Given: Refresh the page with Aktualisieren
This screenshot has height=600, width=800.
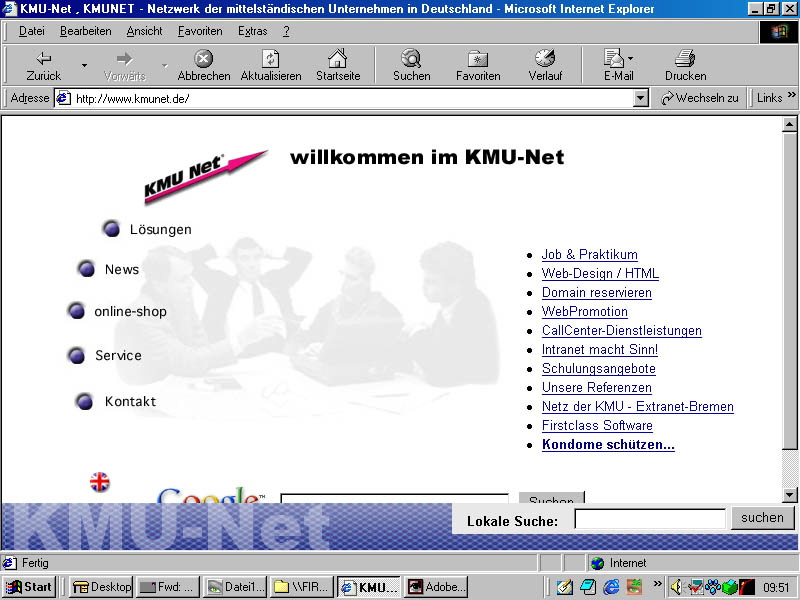Looking at the screenshot, I should coord(271,65).
